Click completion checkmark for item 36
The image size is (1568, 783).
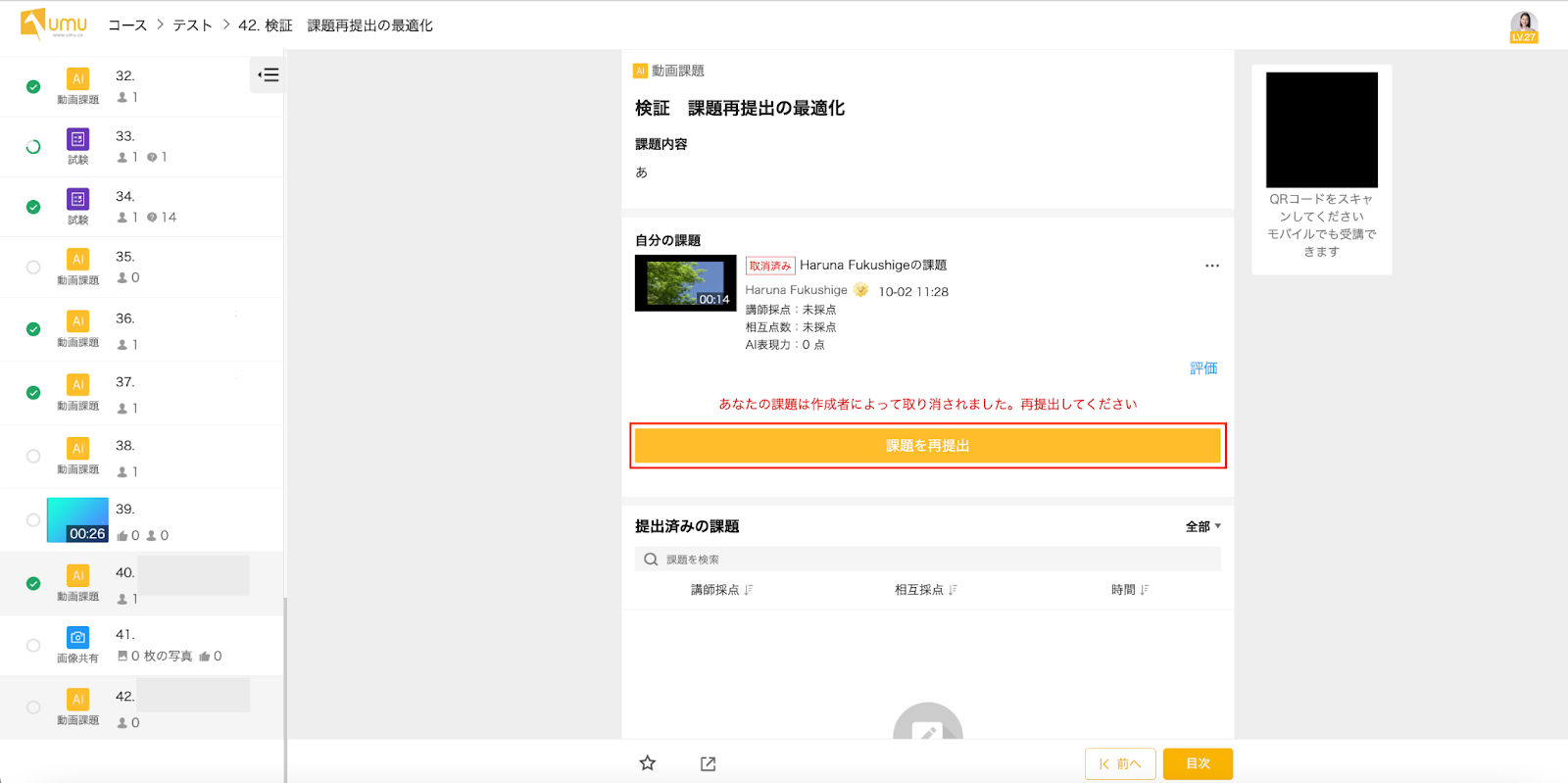click(33, 329)
